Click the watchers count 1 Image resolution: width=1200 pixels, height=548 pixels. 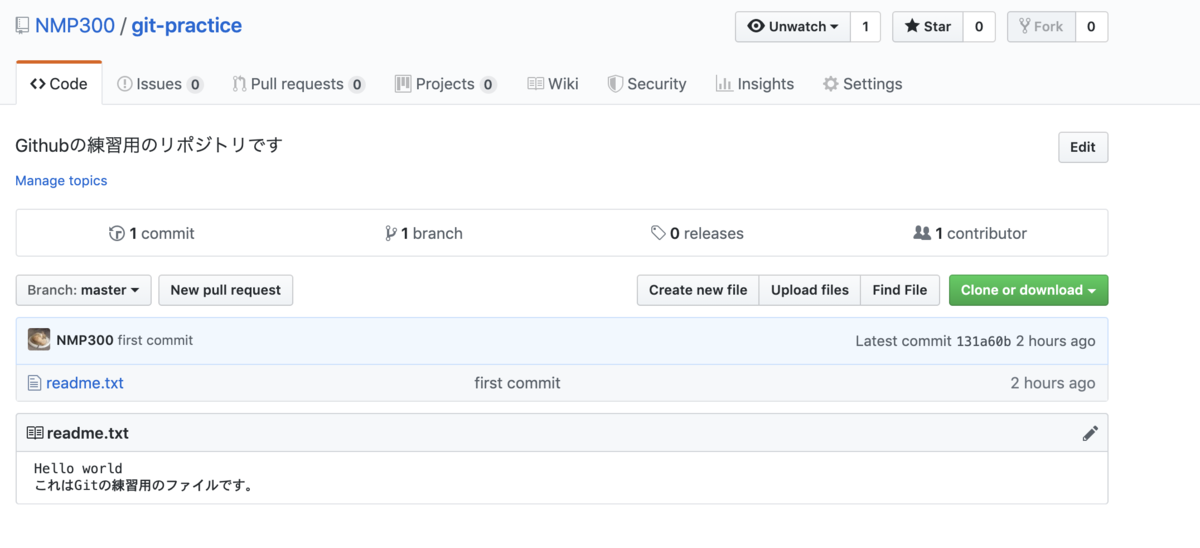tap(865, 27)
